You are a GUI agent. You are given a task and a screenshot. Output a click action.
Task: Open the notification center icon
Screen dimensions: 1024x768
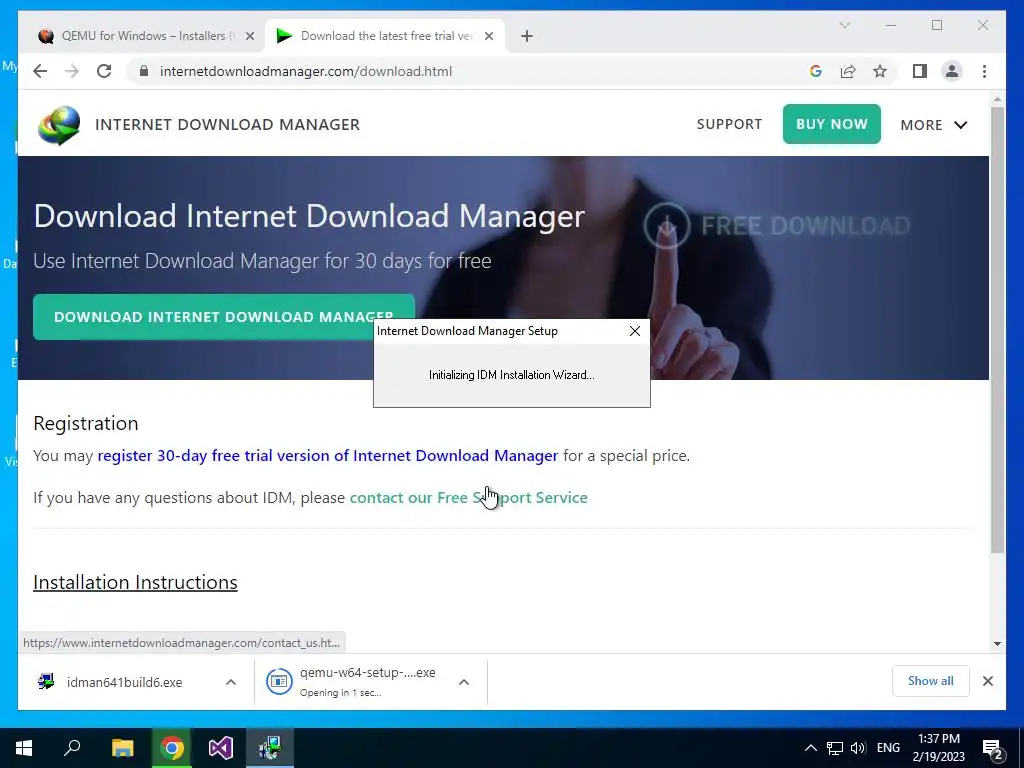click(x=993, y=748)
